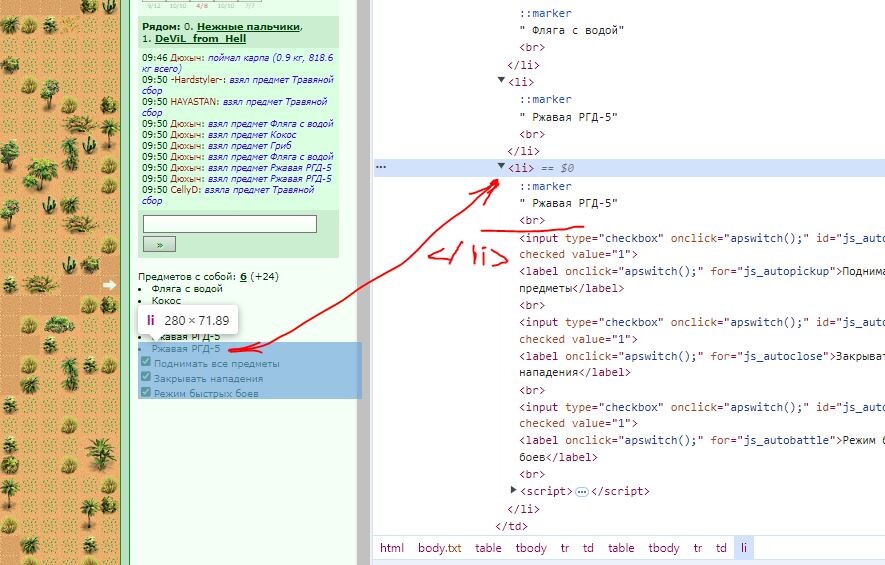This screenshot has height=565, width=885.
Task: Toggle the Режим быстрых боев checkbox
Action: point(146,392)
